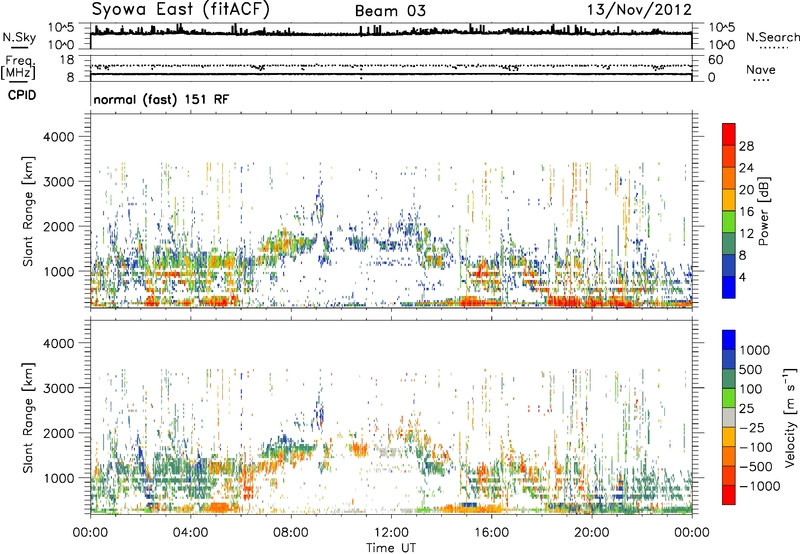Click the date '13/Nov/2012' in the header
800x554 pixels.
click(640, 10)
